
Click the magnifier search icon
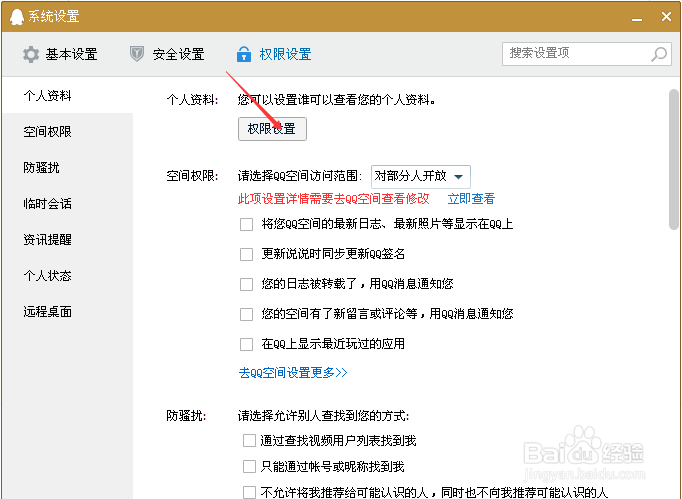[659, 54]
